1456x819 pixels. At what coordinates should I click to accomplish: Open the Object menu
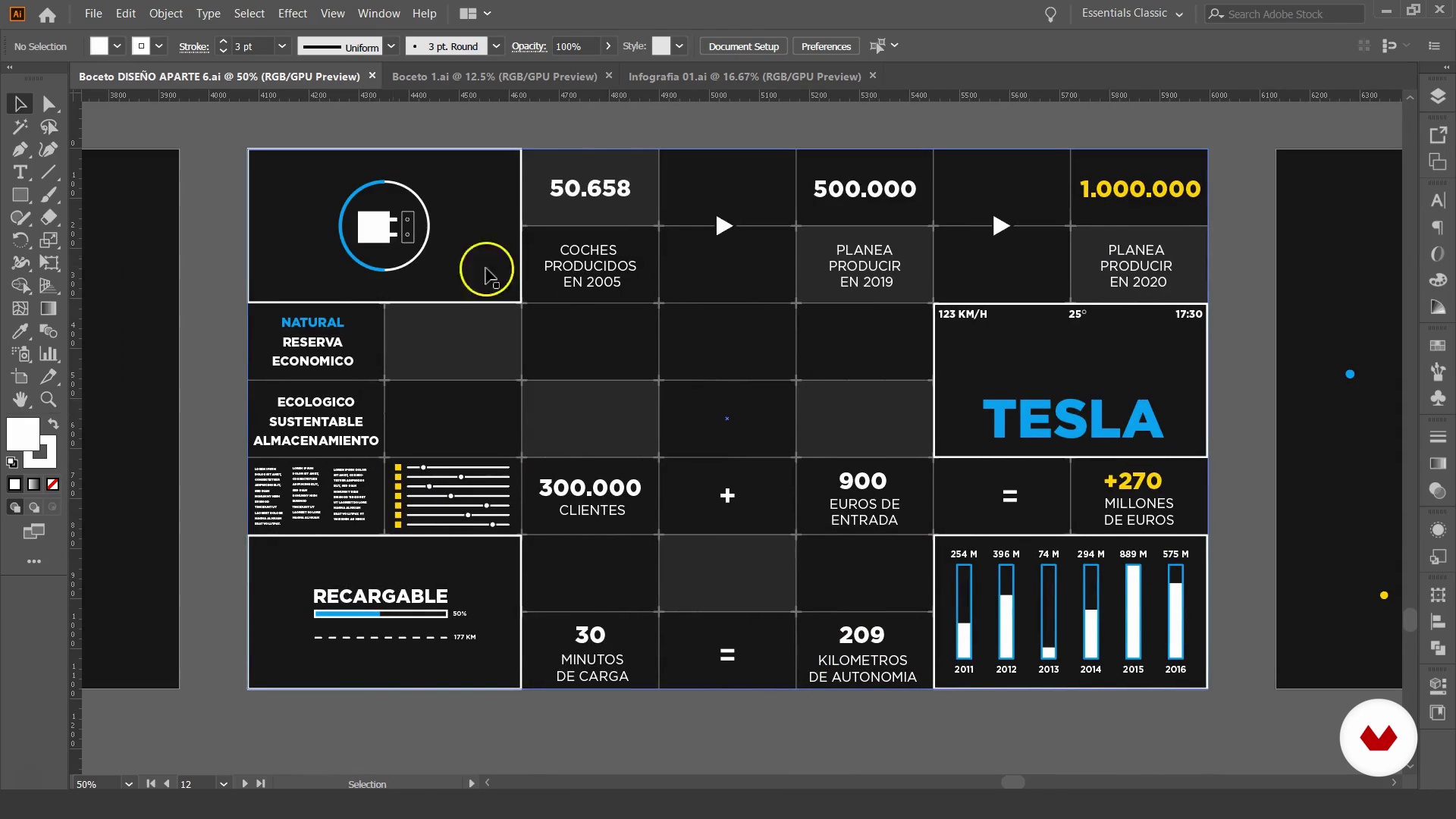[x=165, y=14]
